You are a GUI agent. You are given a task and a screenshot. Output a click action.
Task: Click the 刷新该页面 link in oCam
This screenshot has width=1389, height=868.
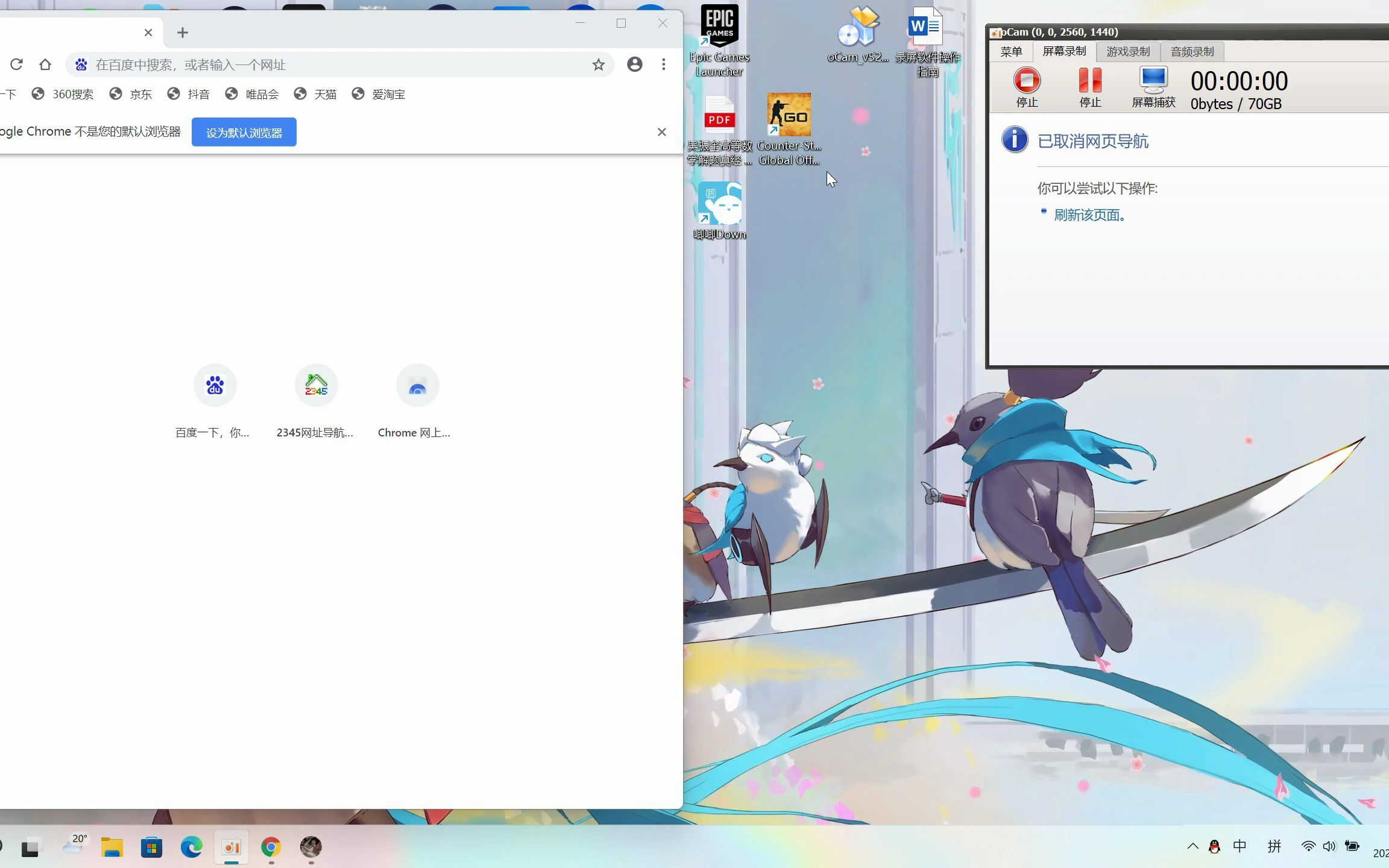pos(1090,215)
